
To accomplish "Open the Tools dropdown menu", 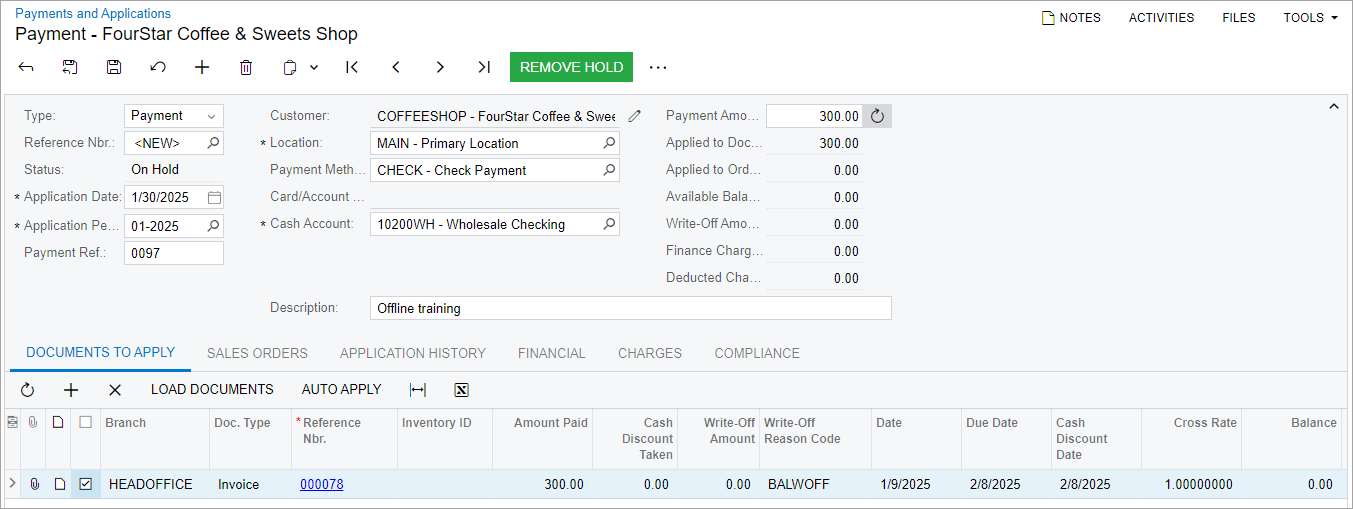I will click(1310, 17).
